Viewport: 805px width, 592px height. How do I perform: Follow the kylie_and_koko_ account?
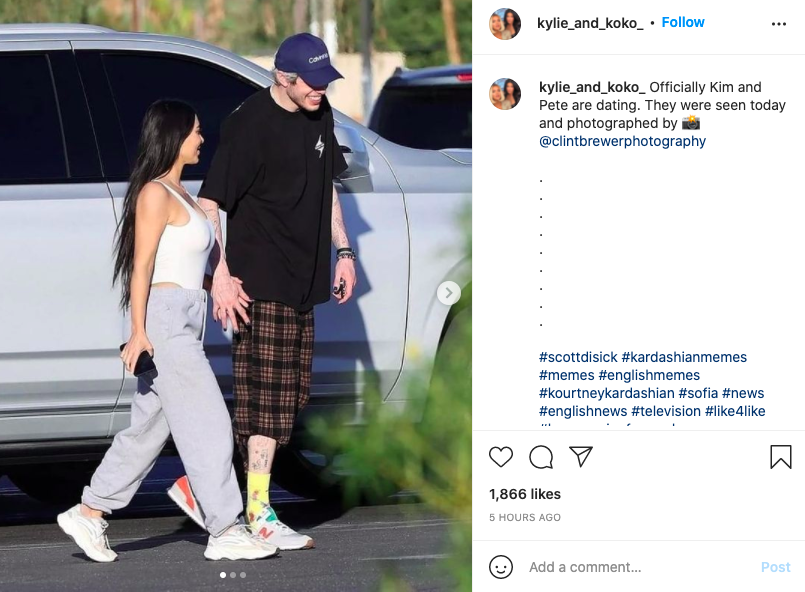(x=683, y=23)
